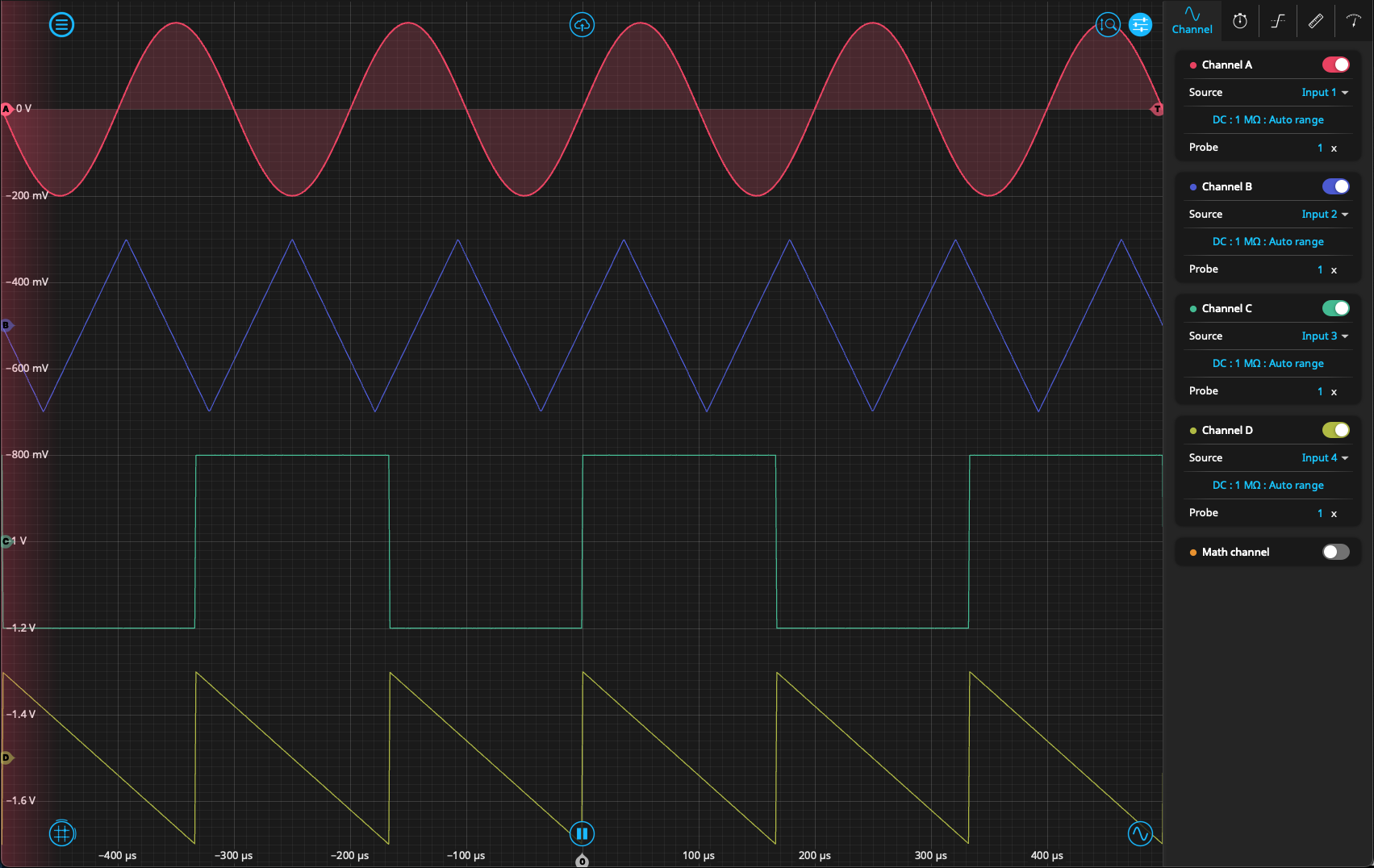The image size is (1374, 868).
Task: Select the ruler measurements panel icon
Action: [1315, 20]
